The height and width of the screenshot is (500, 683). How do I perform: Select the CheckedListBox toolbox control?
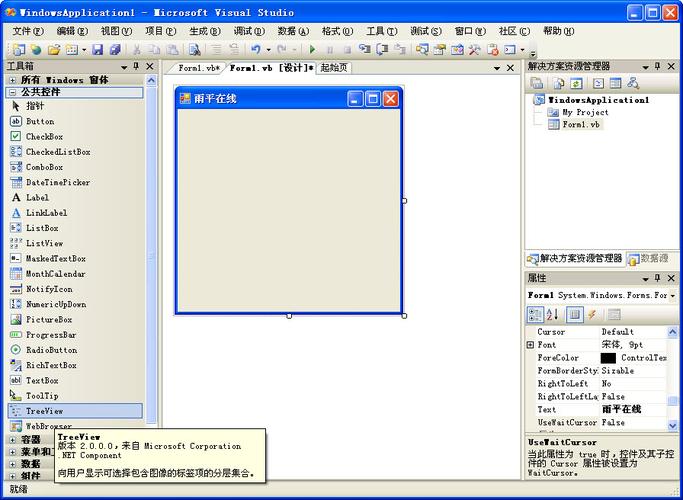click(57, 152)
